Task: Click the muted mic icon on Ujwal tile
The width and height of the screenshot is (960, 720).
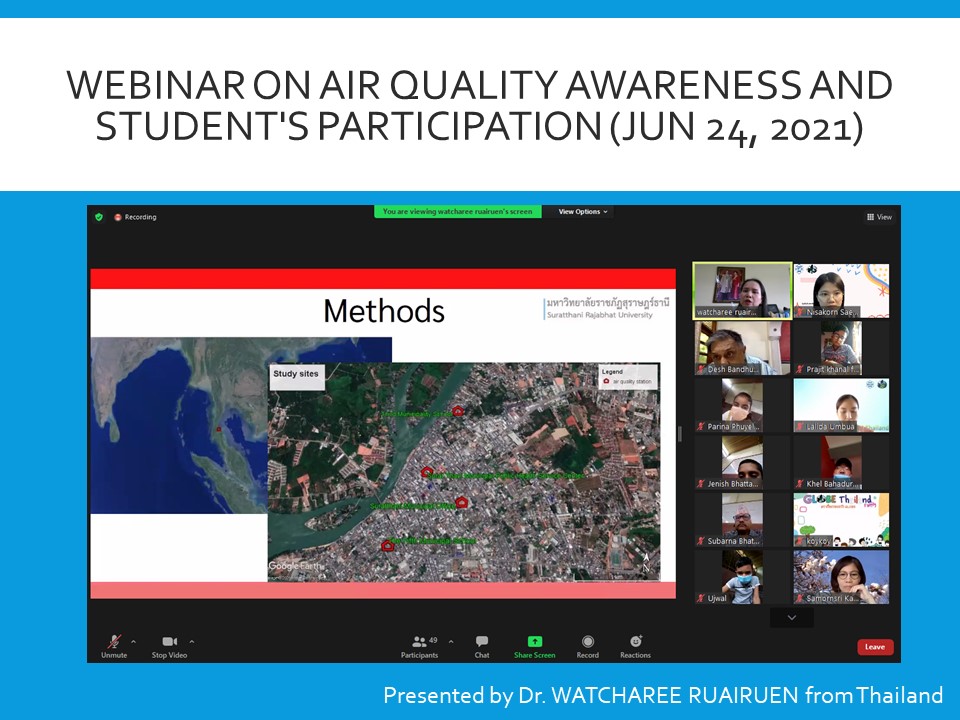Action: click(x=701, y=599)
